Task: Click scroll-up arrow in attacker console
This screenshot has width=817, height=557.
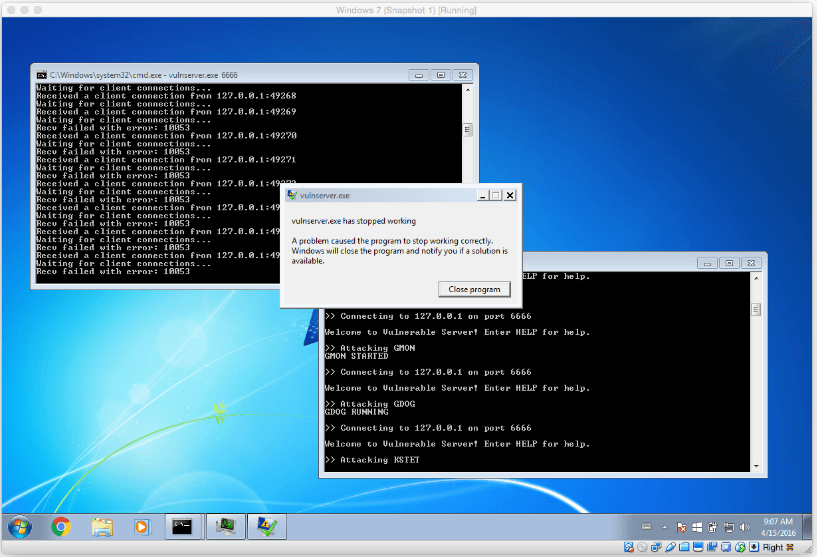Action: (756, 278)
